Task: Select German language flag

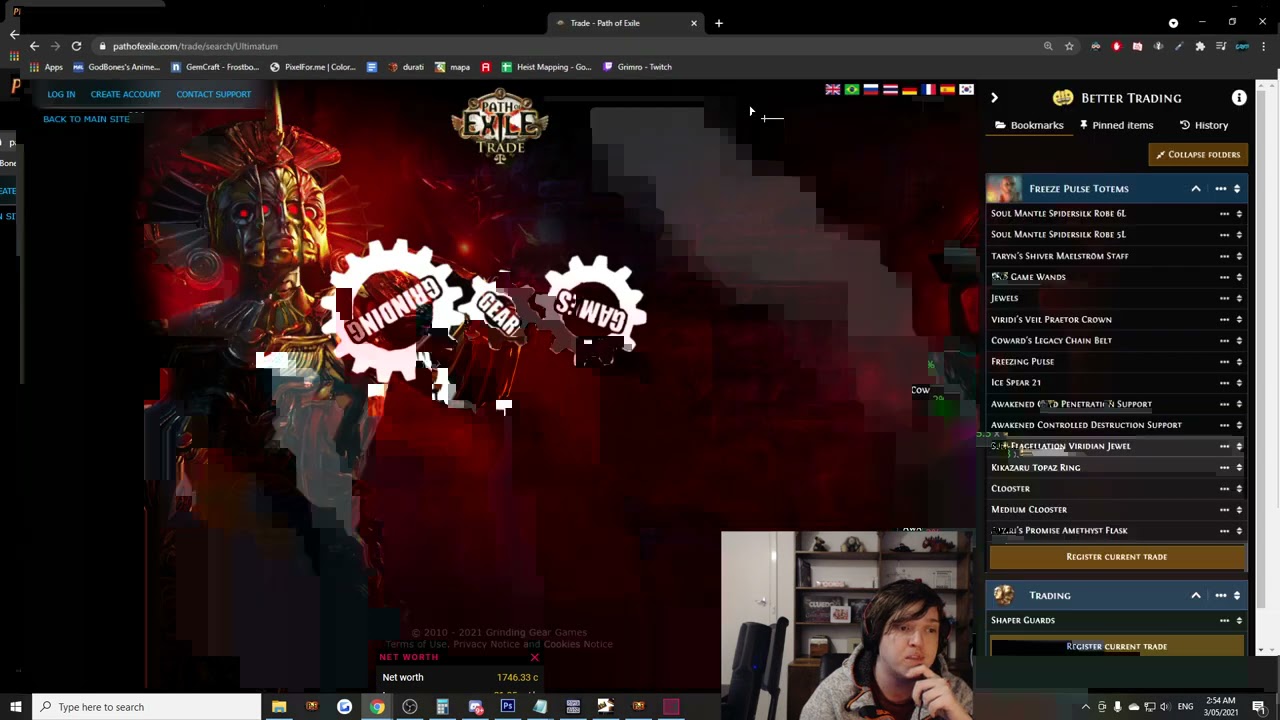Action: click(909, 90)
